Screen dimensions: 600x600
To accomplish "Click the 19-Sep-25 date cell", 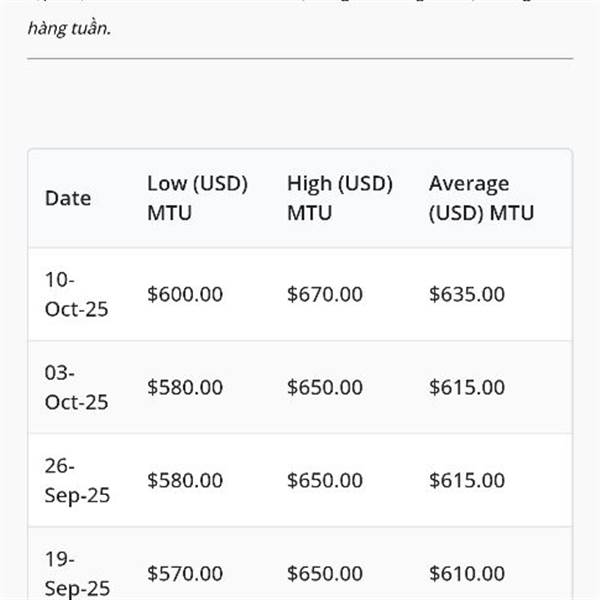I will pos(77,573).
